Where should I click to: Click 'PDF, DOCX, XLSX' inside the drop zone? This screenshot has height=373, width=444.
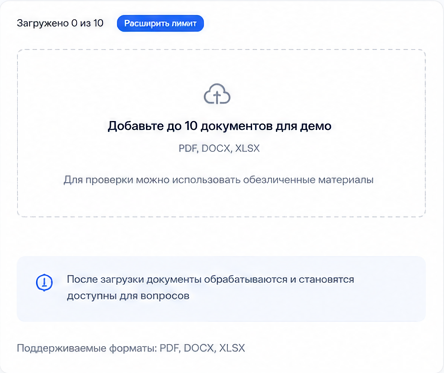219,148
